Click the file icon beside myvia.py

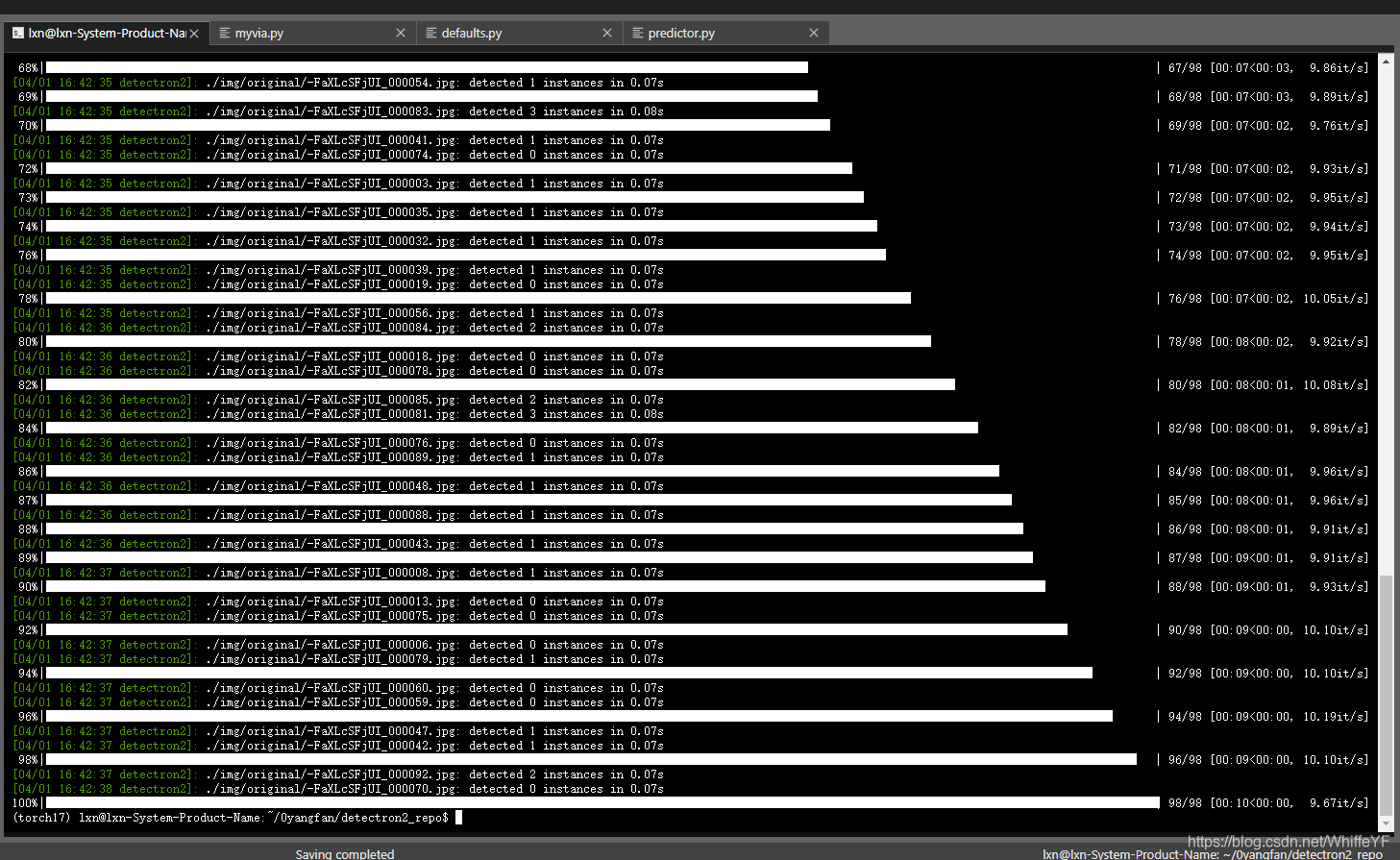[x=225, y=33]
